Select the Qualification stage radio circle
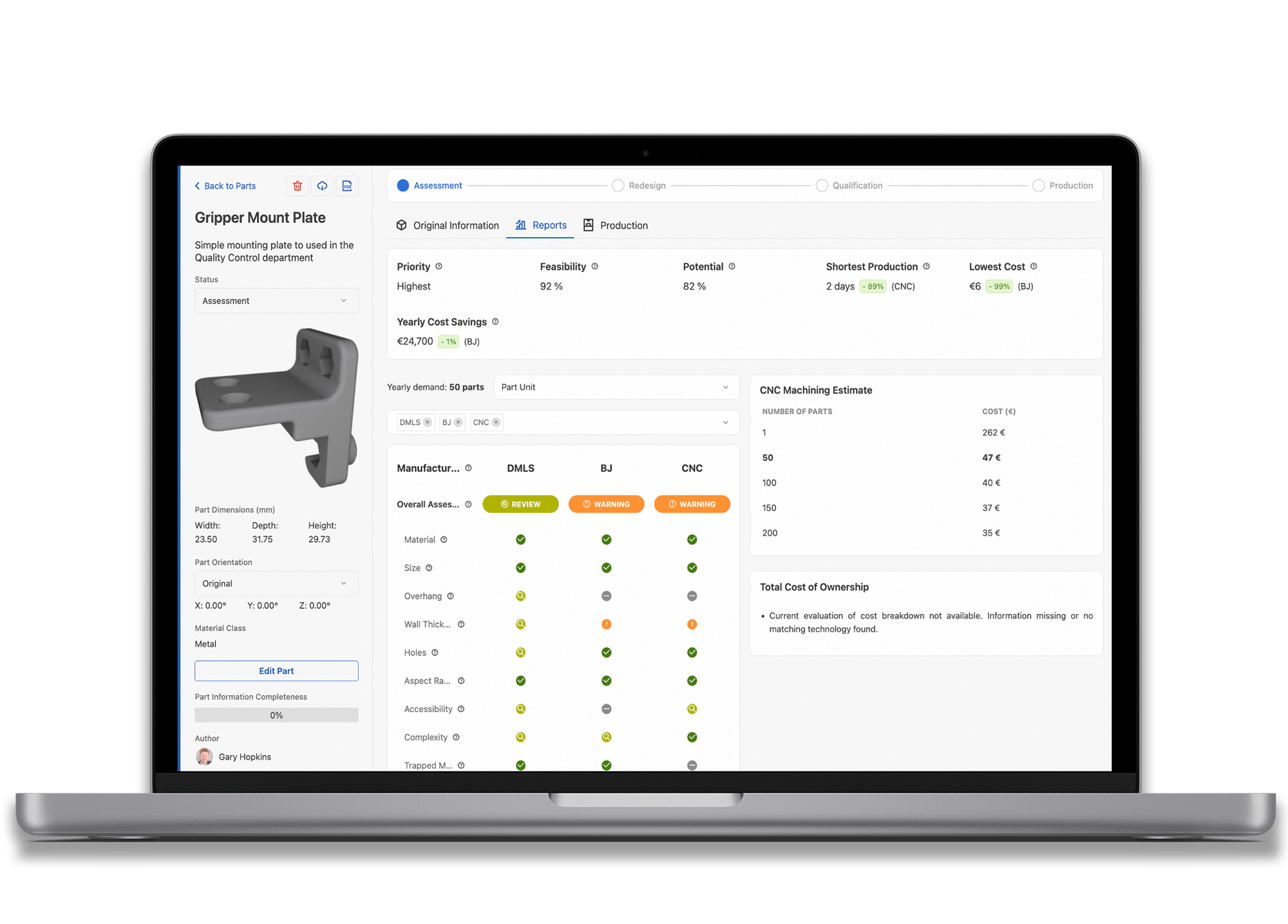The height and width of the screenshot is (924, 1288). (x=822, y=185)
